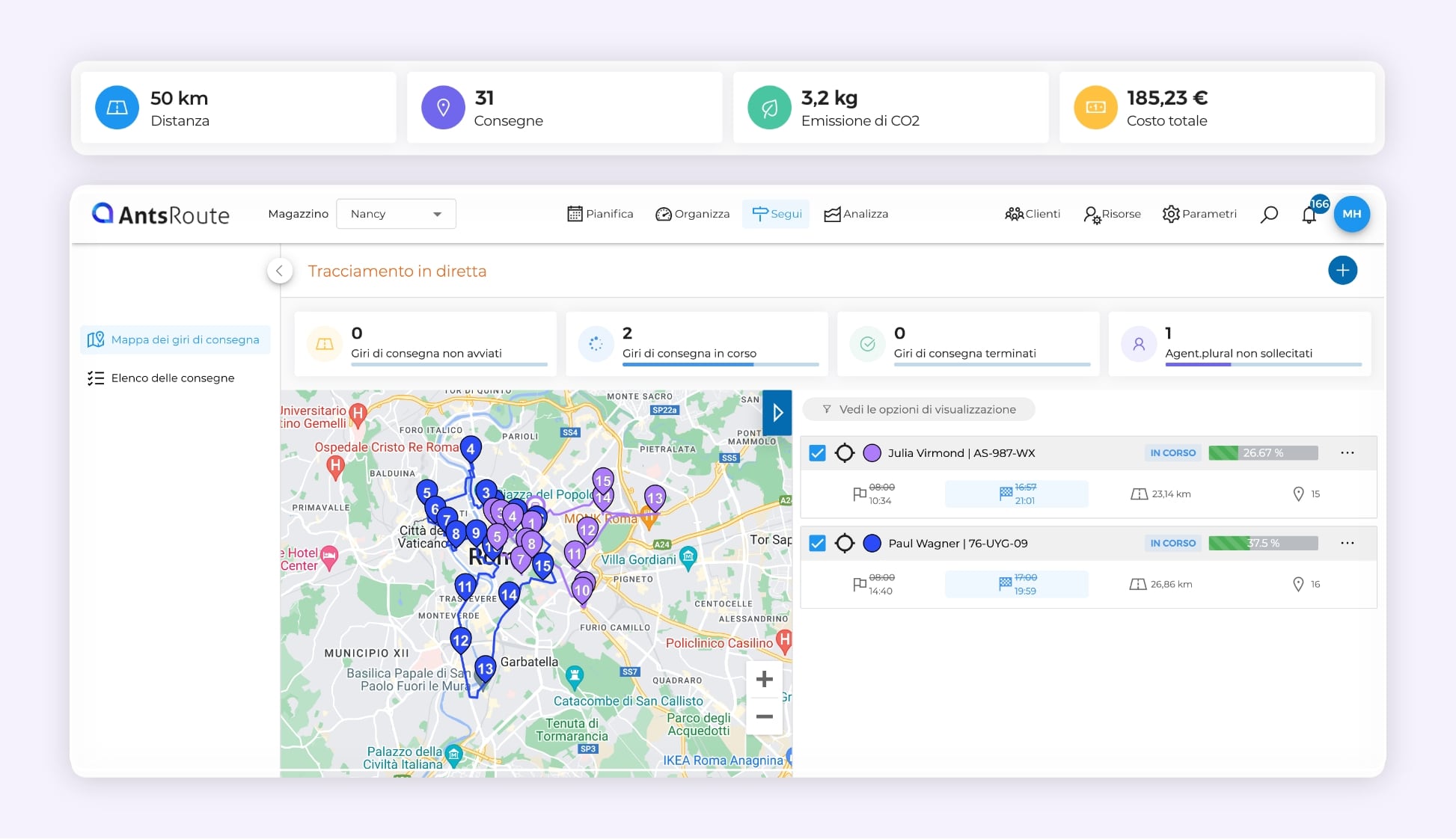The image size is (1456, 839).
Task: Collapse sidebar with left chevron
Action: (279, 271)
